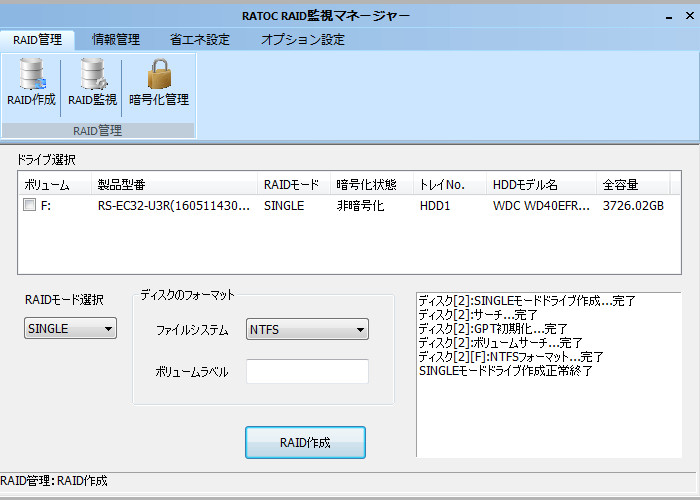Screen dimensions: 700x500
Task: Select the HDD1 tray cell
Action: (x=435, y=206)
